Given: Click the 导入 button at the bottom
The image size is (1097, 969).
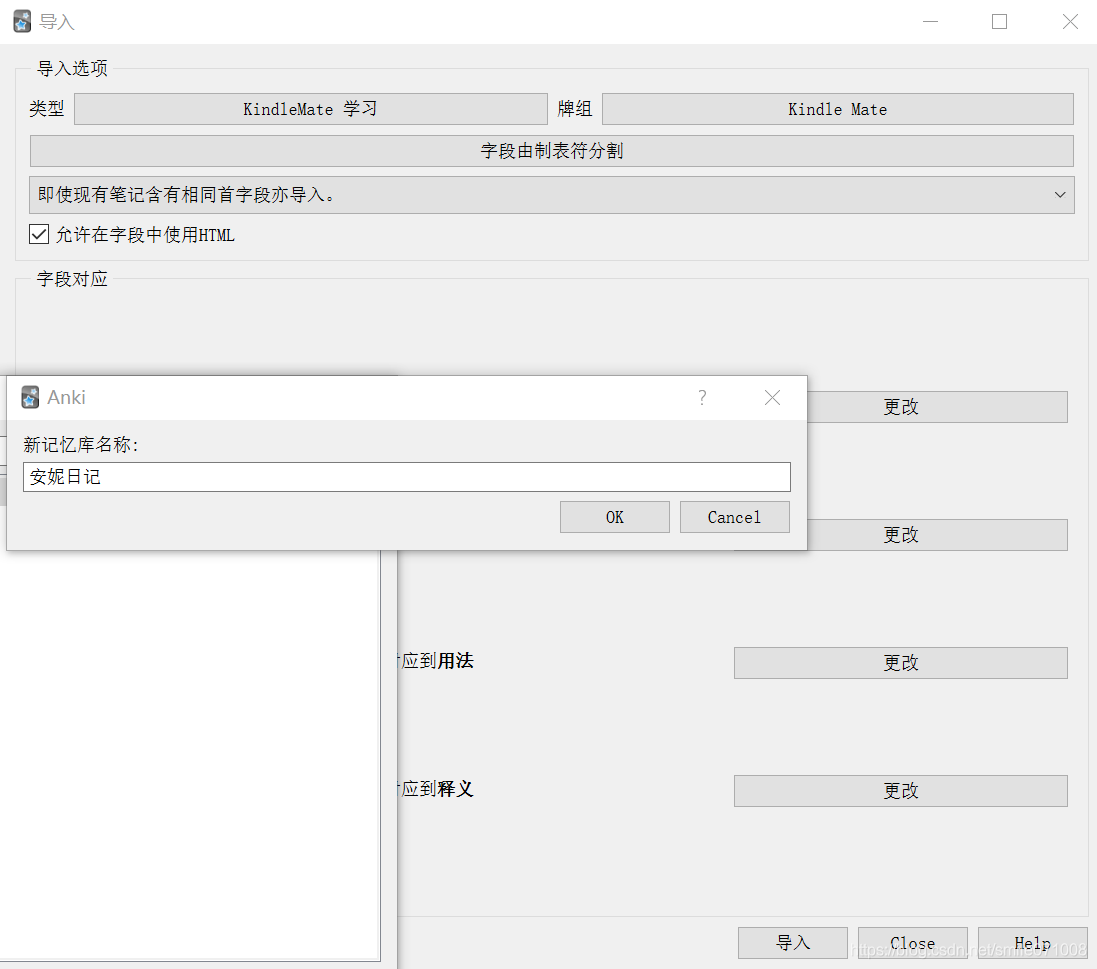Looking at the screenshot, I should point(793,943).
